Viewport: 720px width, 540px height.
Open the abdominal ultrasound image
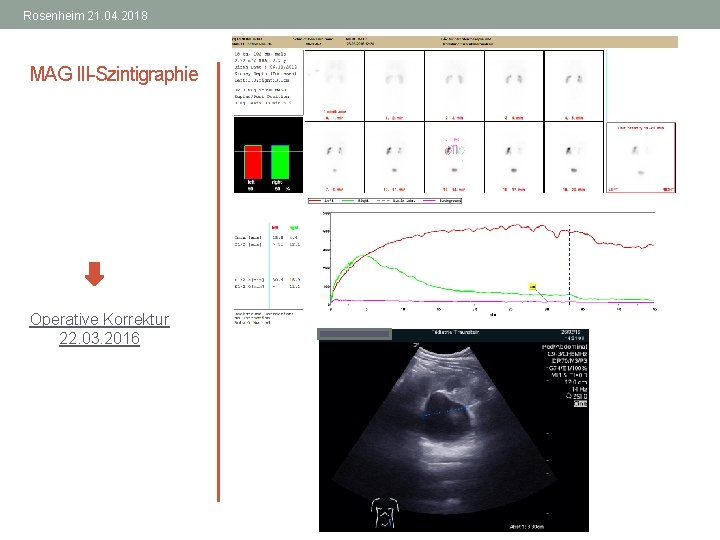pyautogui.click(x=453, y=430)
